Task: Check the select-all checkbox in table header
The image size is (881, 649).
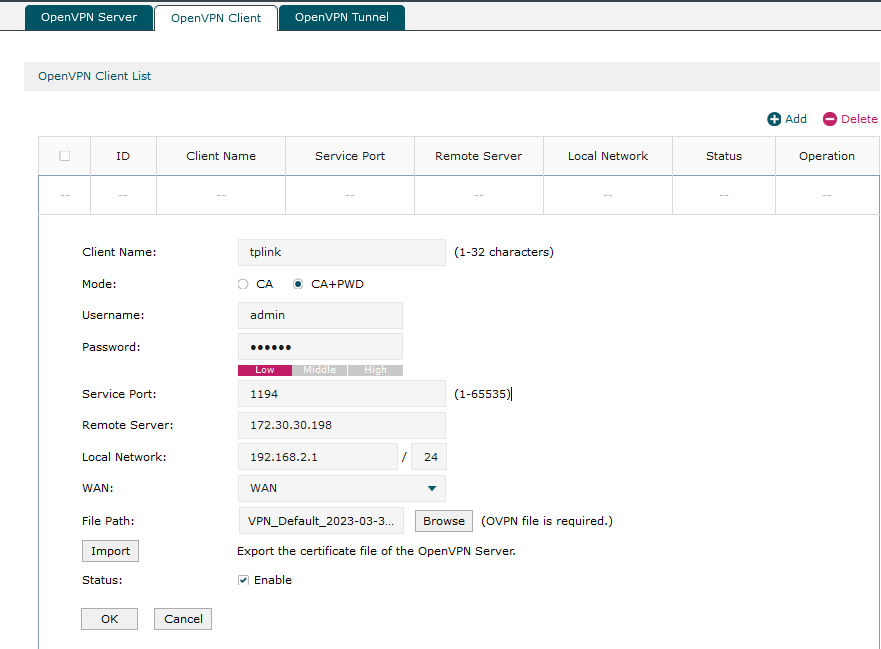Action: coord(64,156)
